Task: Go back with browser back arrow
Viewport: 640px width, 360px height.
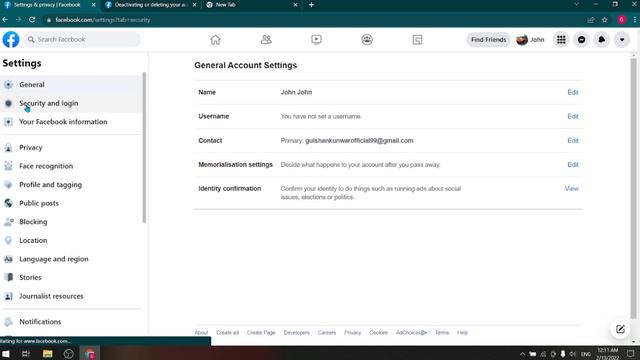Action: coord(5,20)
